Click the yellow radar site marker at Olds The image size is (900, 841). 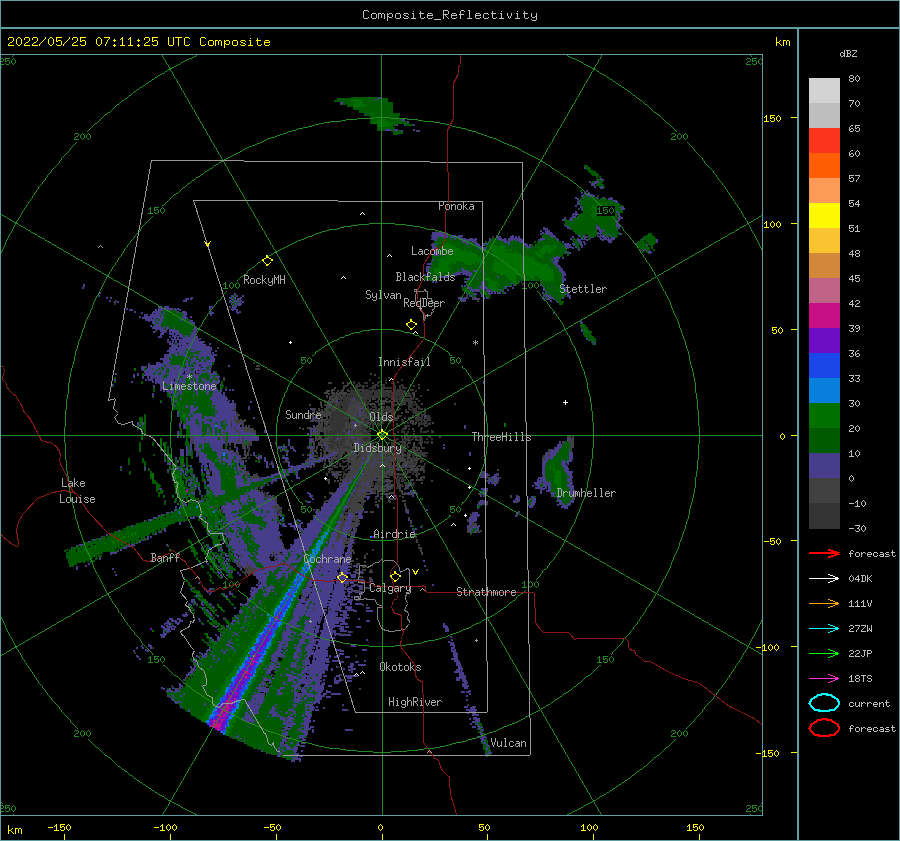(382, 435)
